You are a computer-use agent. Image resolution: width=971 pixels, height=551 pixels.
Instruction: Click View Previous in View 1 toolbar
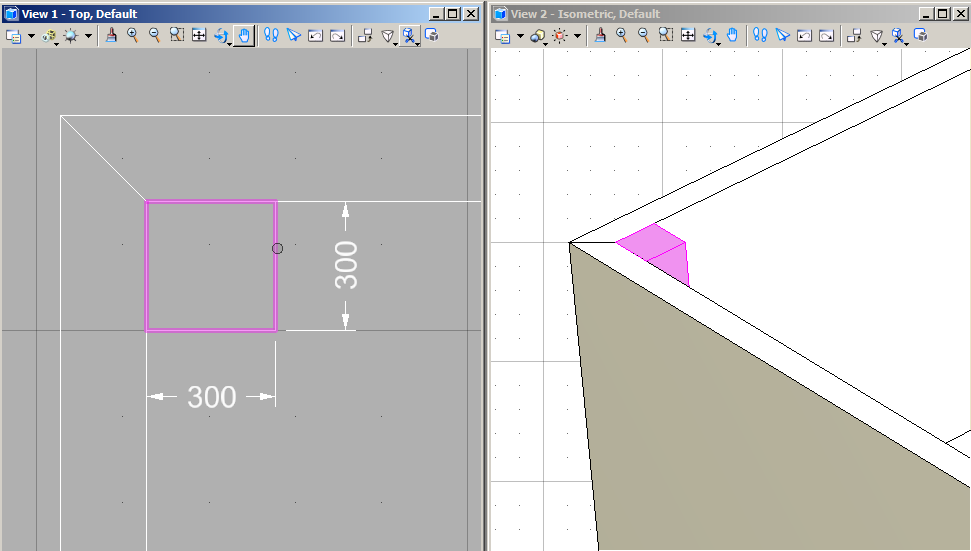point(315,35)
